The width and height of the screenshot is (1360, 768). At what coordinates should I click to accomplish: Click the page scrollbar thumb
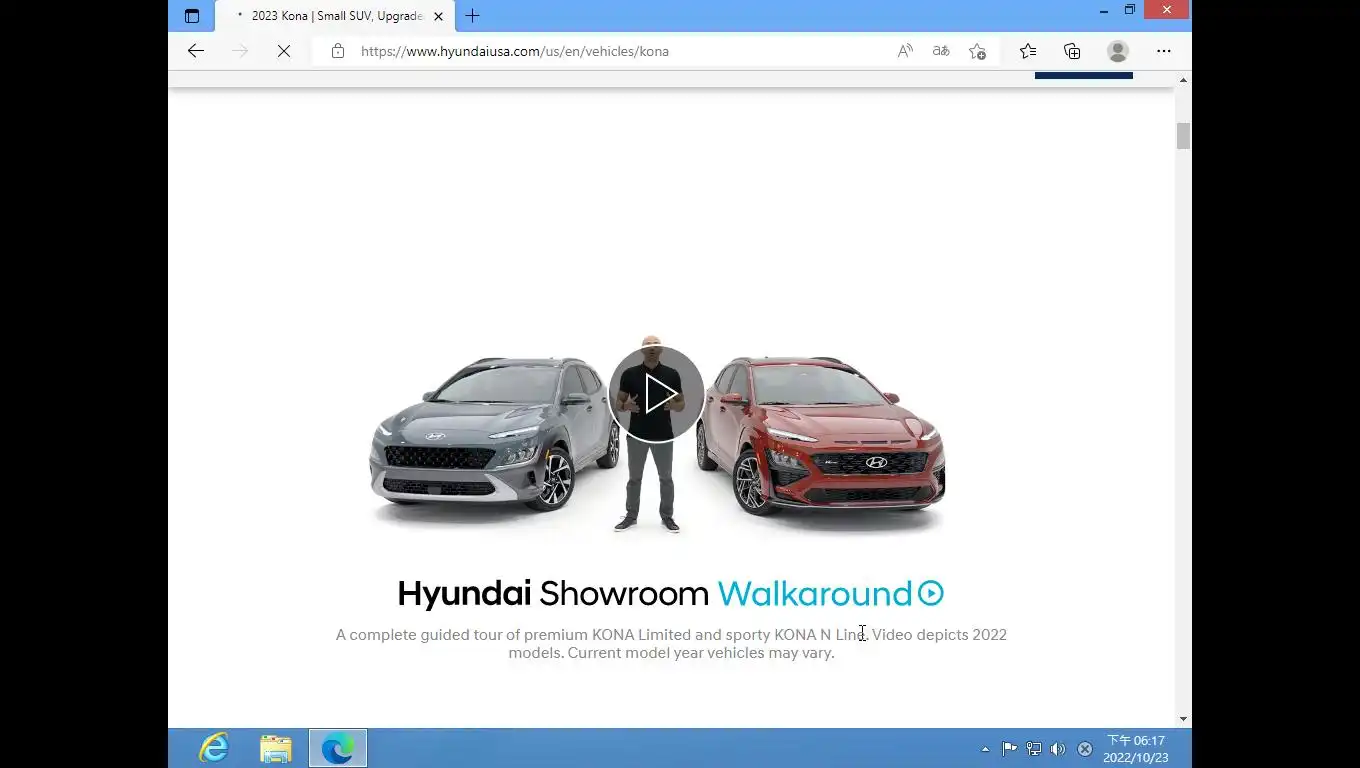point(1183,135)
